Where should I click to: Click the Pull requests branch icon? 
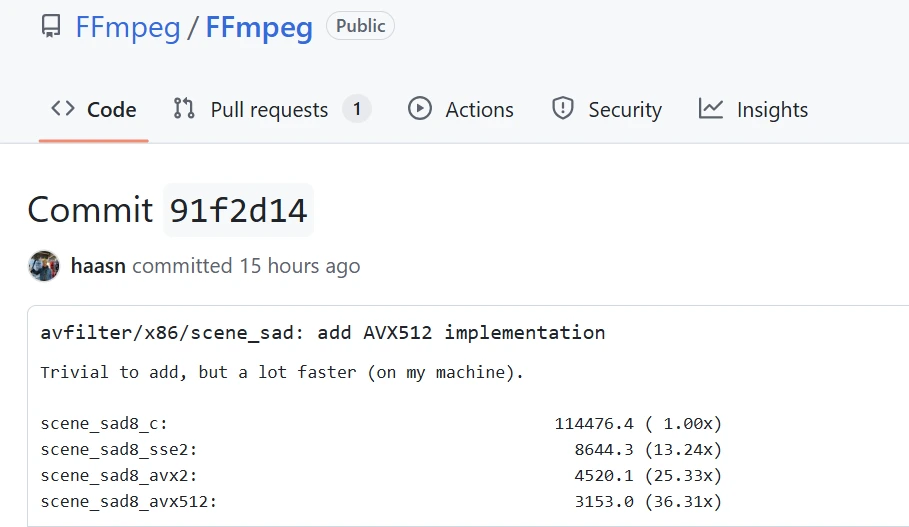point(184,109)
